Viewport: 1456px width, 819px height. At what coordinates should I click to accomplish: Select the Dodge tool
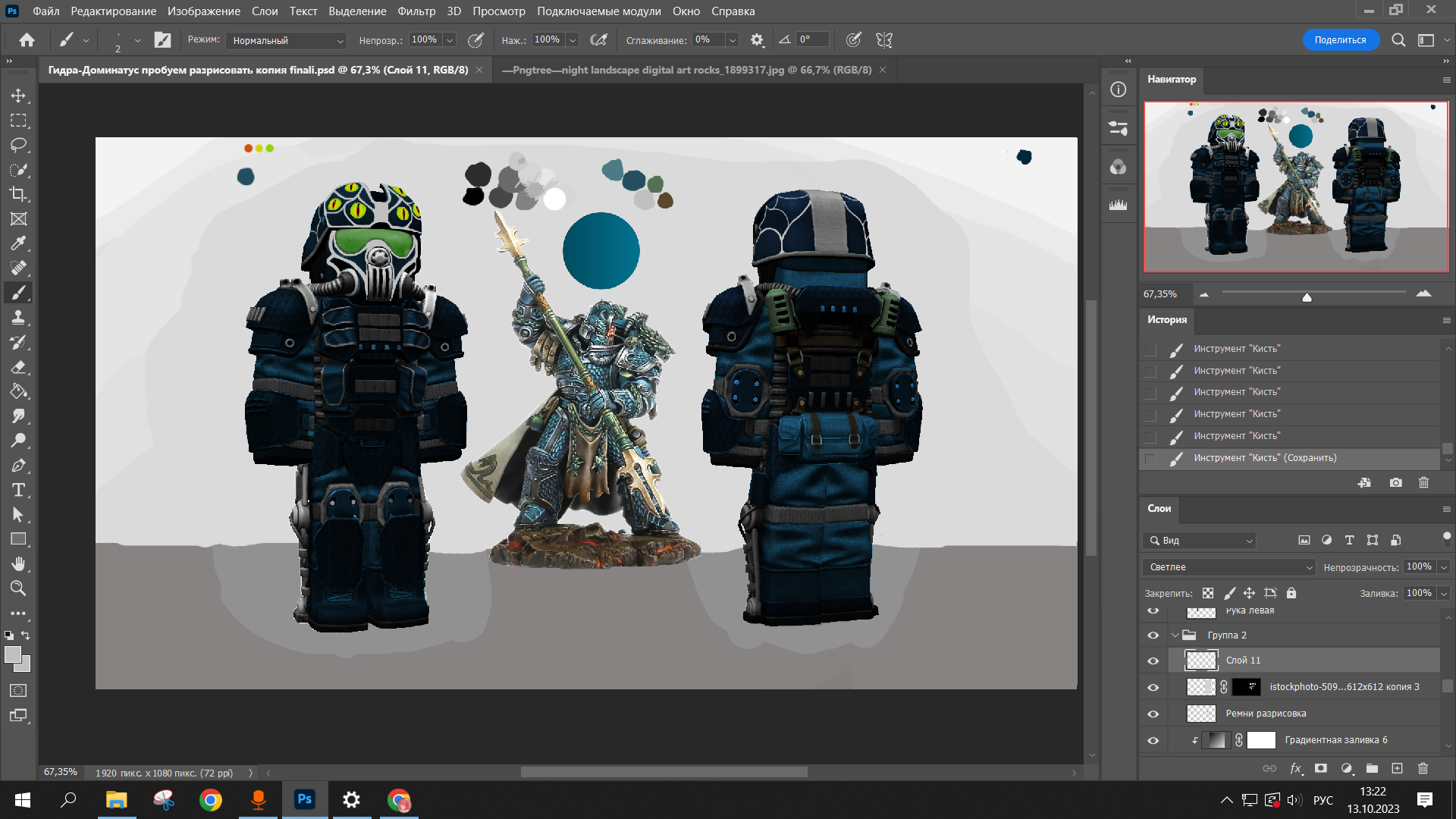tap(18, 441)
